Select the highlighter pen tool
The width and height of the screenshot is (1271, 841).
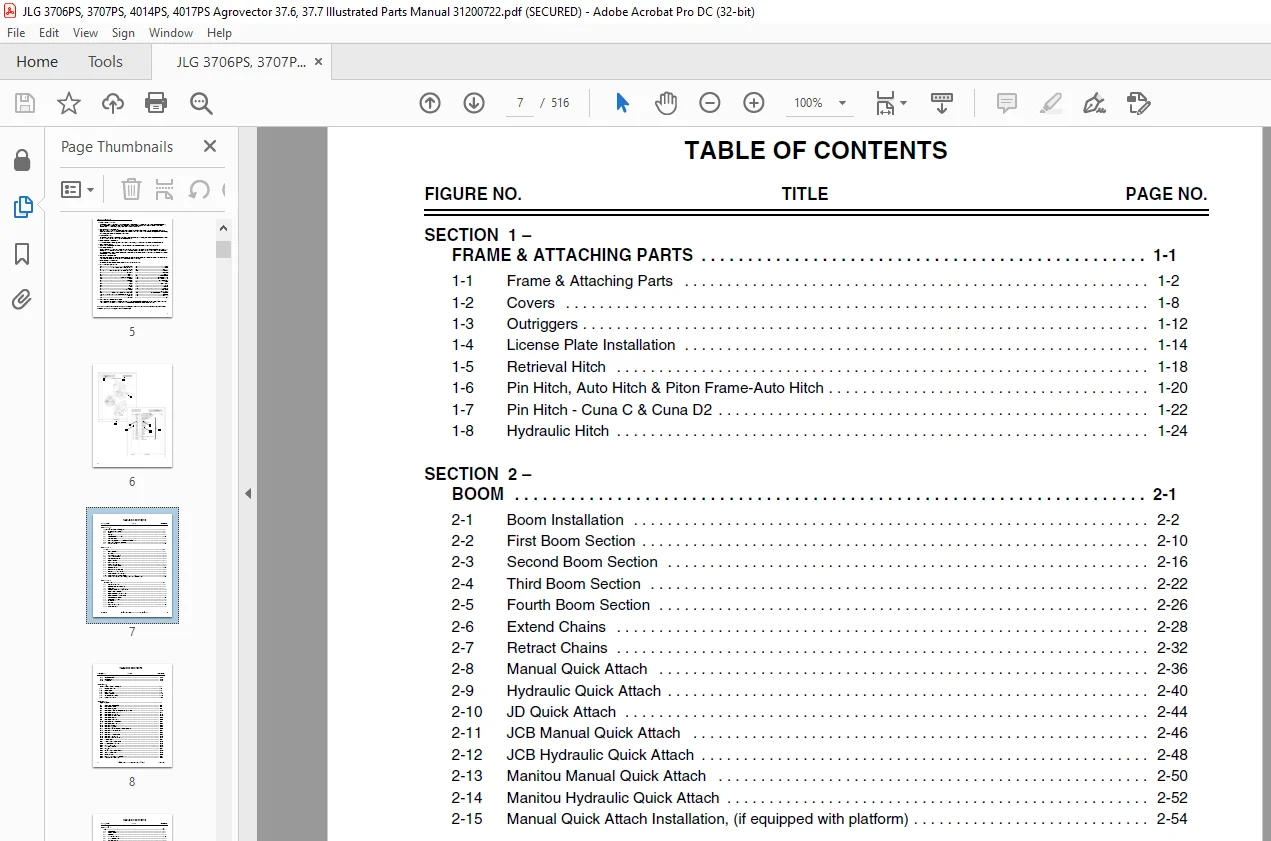click(1051, 103)
